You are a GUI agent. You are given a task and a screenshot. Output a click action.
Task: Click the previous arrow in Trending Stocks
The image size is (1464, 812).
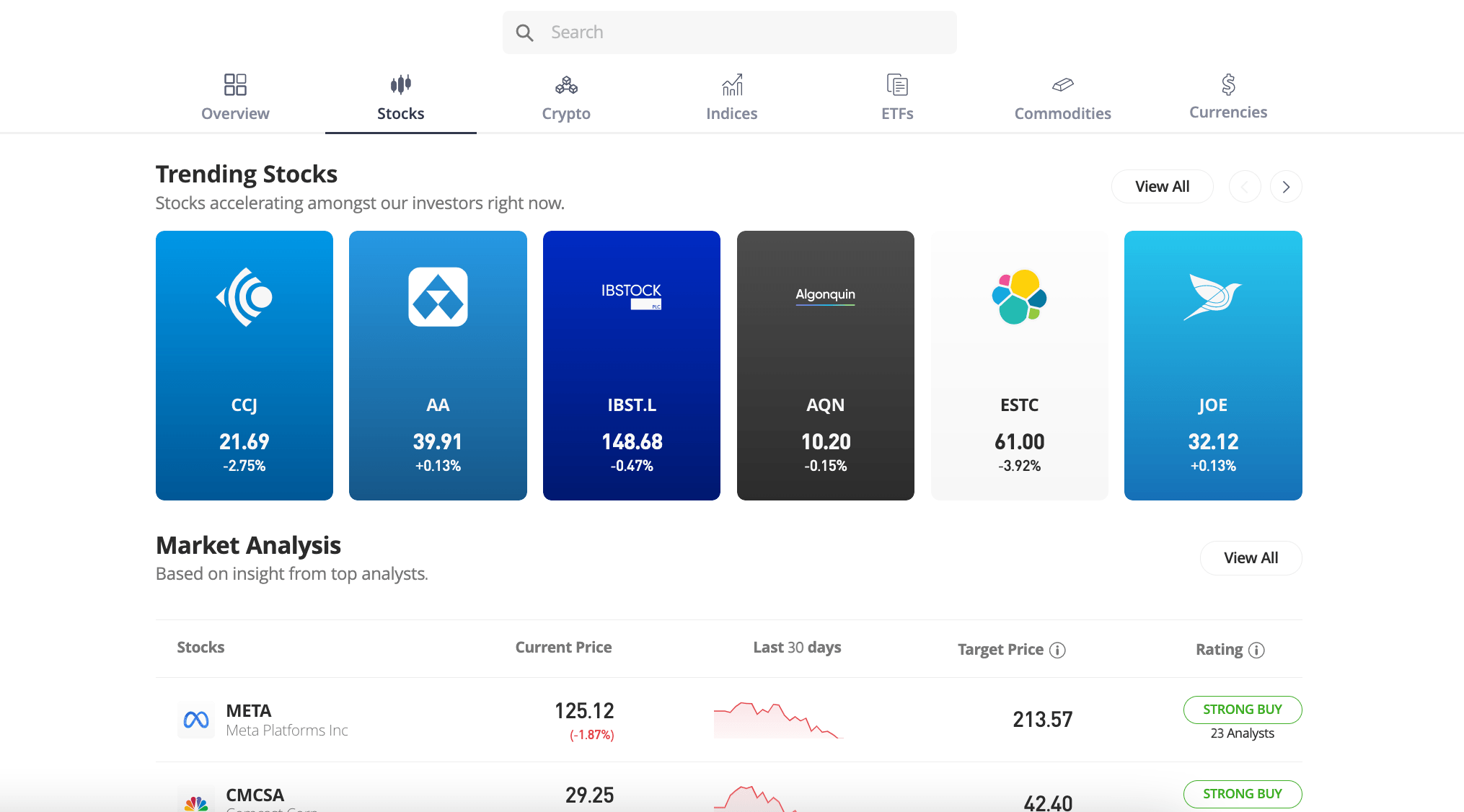pyautogui.click(x=1245, y=187)
